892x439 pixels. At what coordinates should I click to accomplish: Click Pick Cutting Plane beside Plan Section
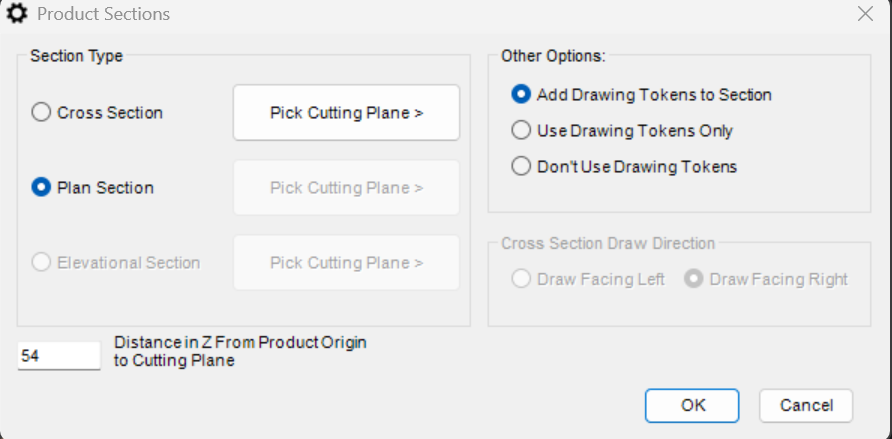(x=346, y=188)
